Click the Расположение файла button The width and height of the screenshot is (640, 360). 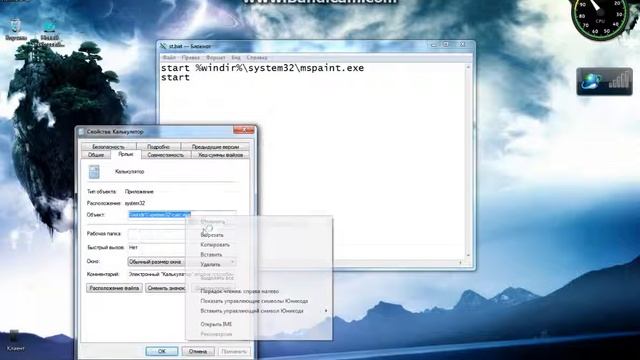pos(114,288)
